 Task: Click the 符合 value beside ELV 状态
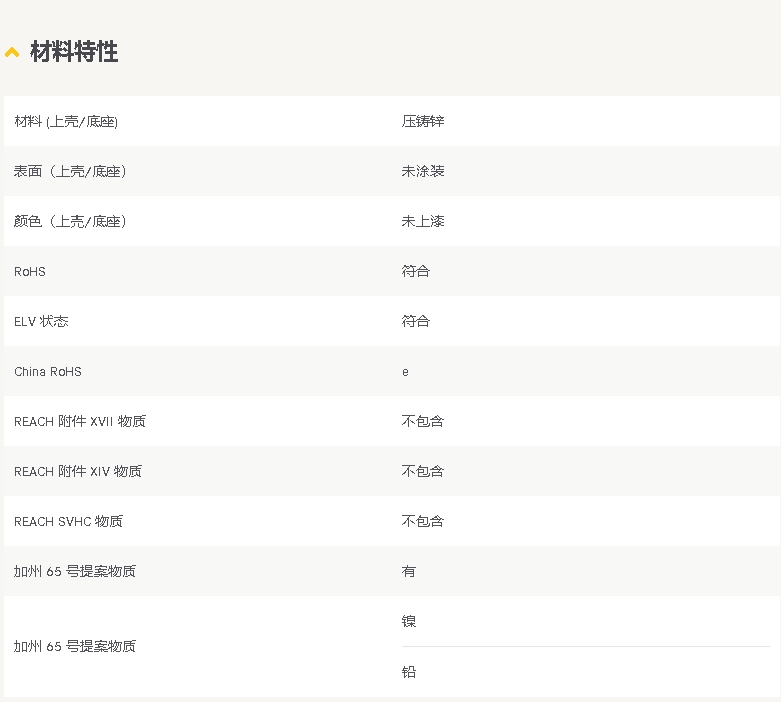coord(416,321)
